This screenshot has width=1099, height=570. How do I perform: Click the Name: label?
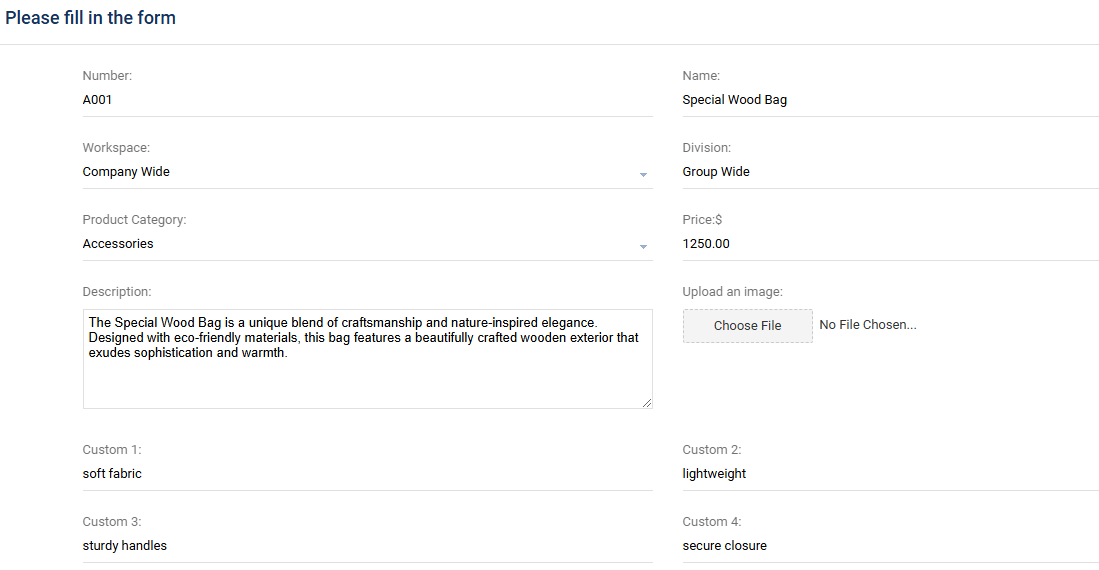point(701,76)
